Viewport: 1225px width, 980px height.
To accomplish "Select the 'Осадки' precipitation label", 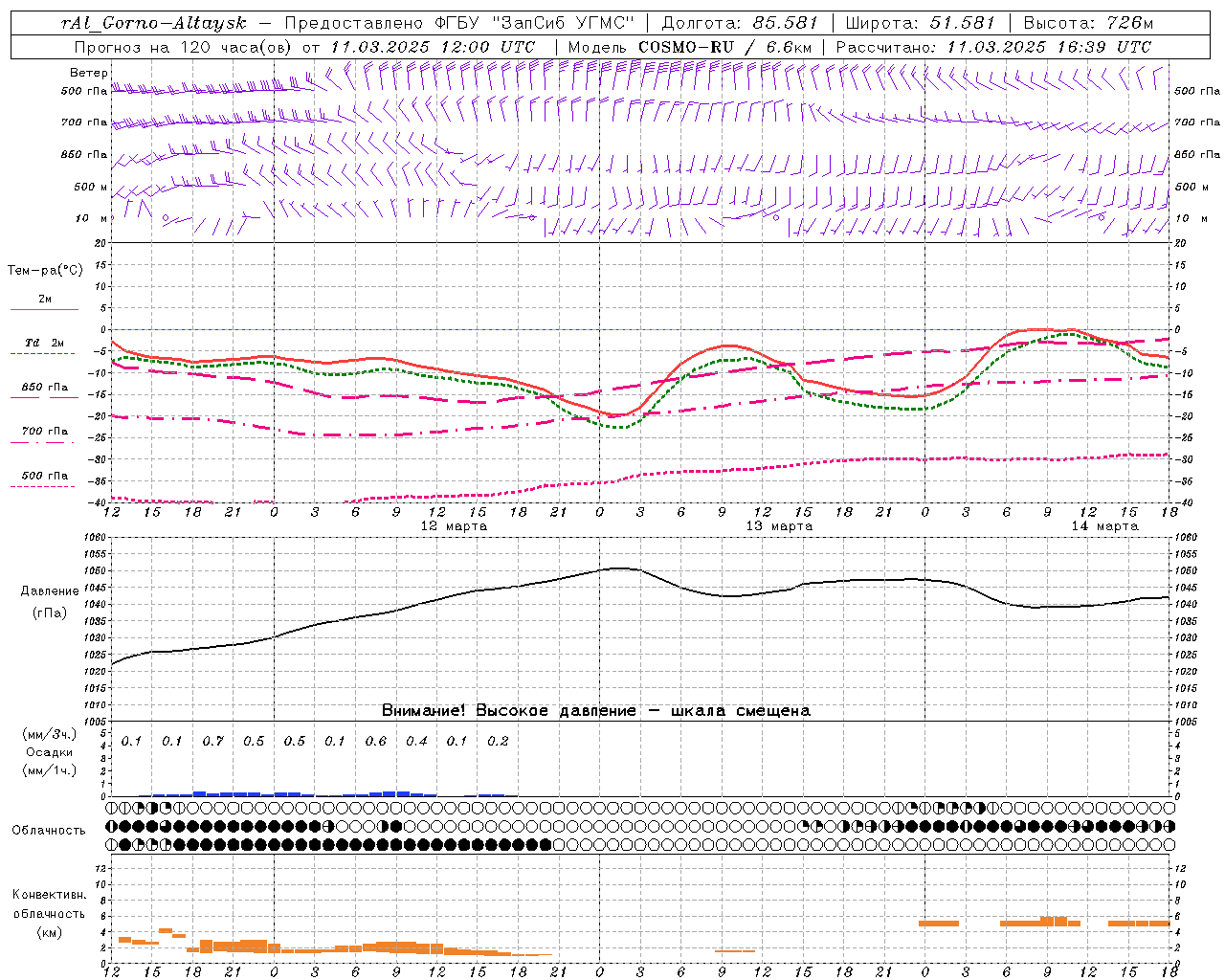I will click(x=50, y=752).
